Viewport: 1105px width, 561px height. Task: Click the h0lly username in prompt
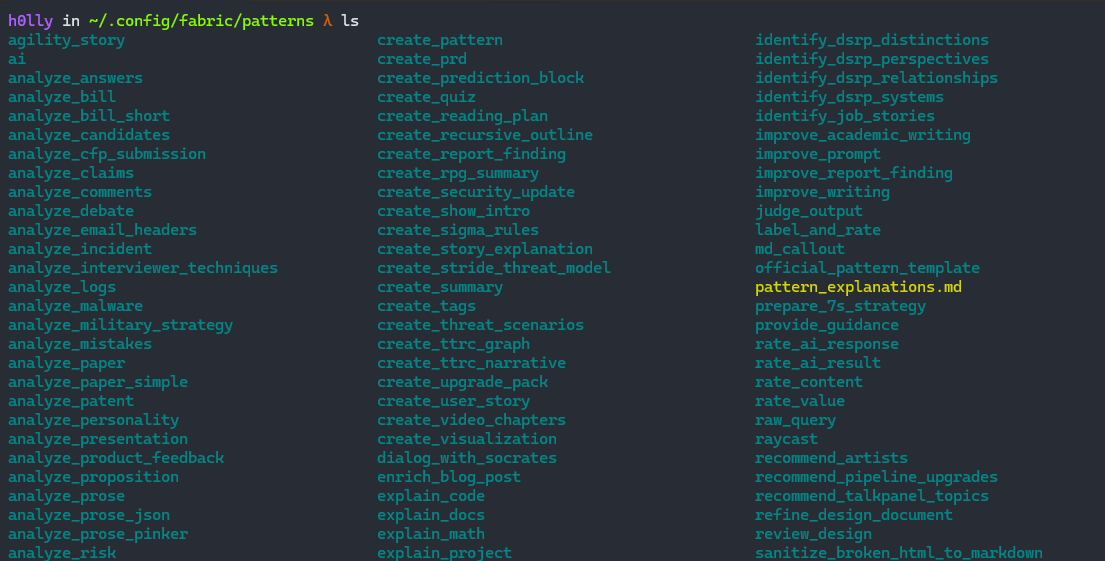tap(30, 21)
